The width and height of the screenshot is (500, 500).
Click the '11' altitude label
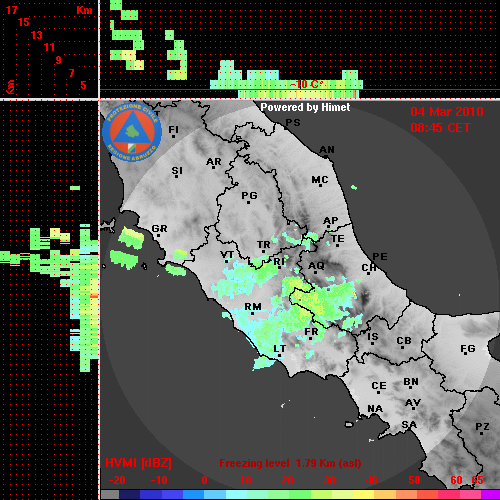[x=49, y=47]
